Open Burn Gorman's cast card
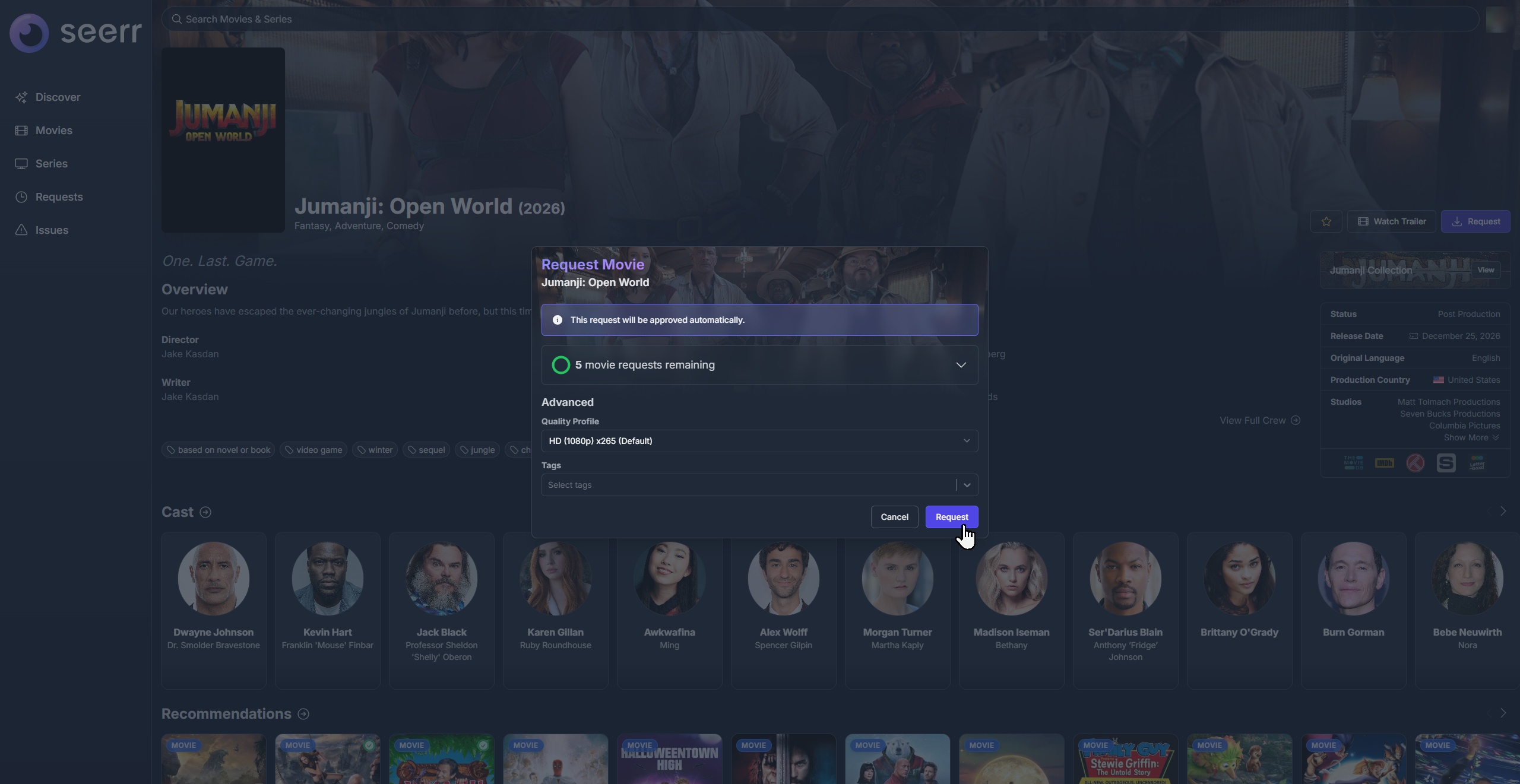The image size is (1520, 784). [x=1354, y=611]
